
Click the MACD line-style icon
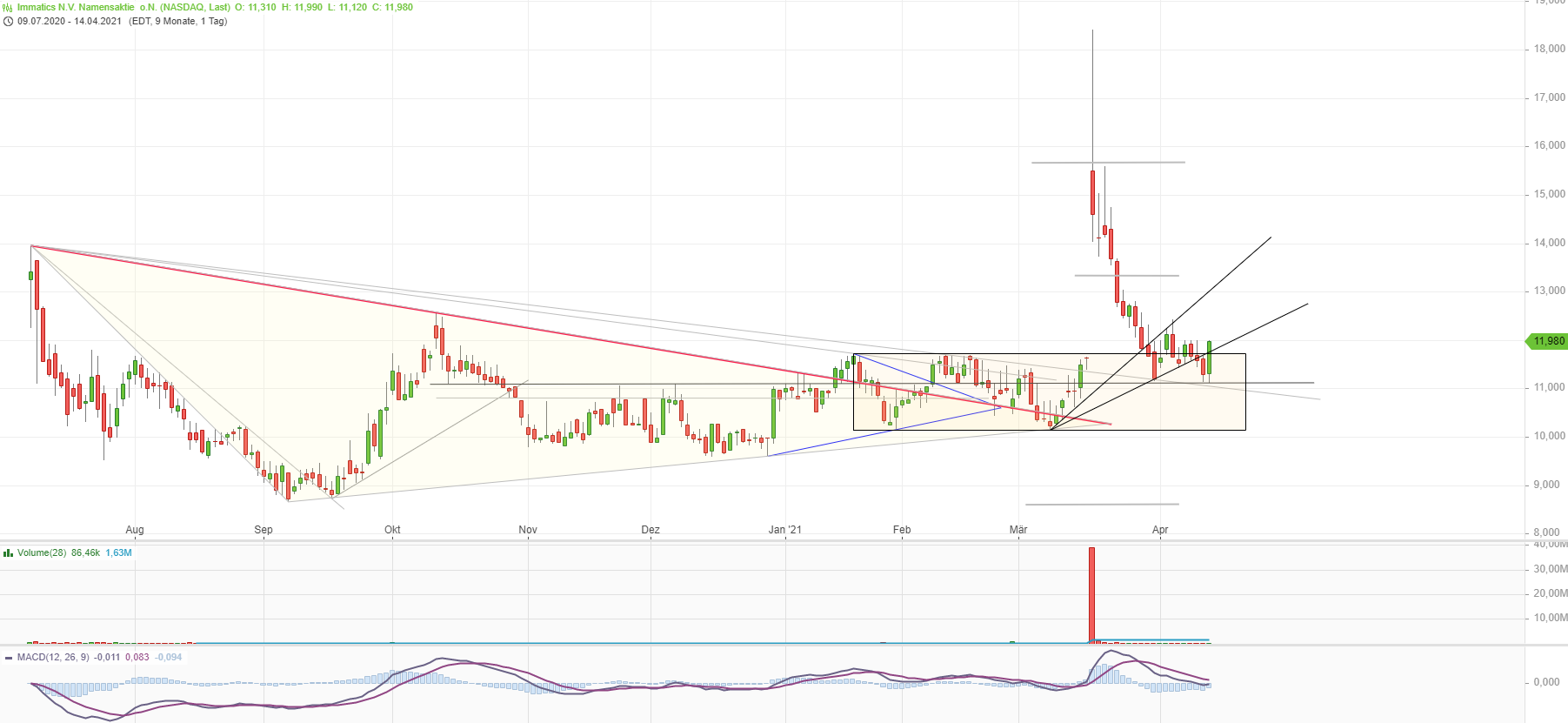click(x=8, y=658)
